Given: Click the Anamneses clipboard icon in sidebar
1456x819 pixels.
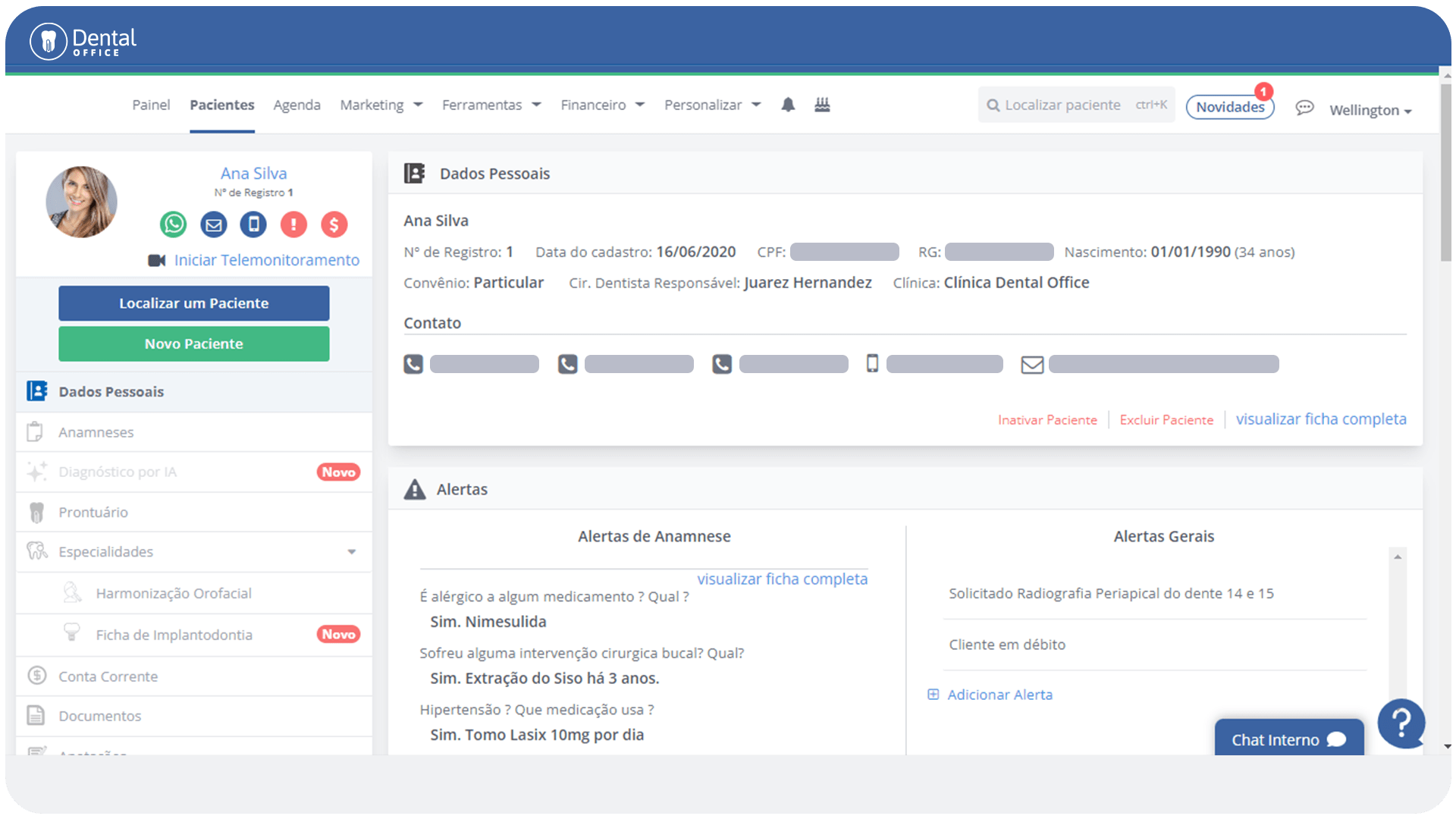Looking at the screenshot, I should pyautogui.click(x=35, y=432).
